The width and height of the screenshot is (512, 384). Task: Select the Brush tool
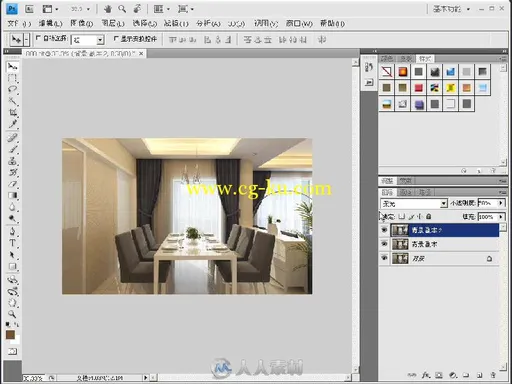click(12, 149)
